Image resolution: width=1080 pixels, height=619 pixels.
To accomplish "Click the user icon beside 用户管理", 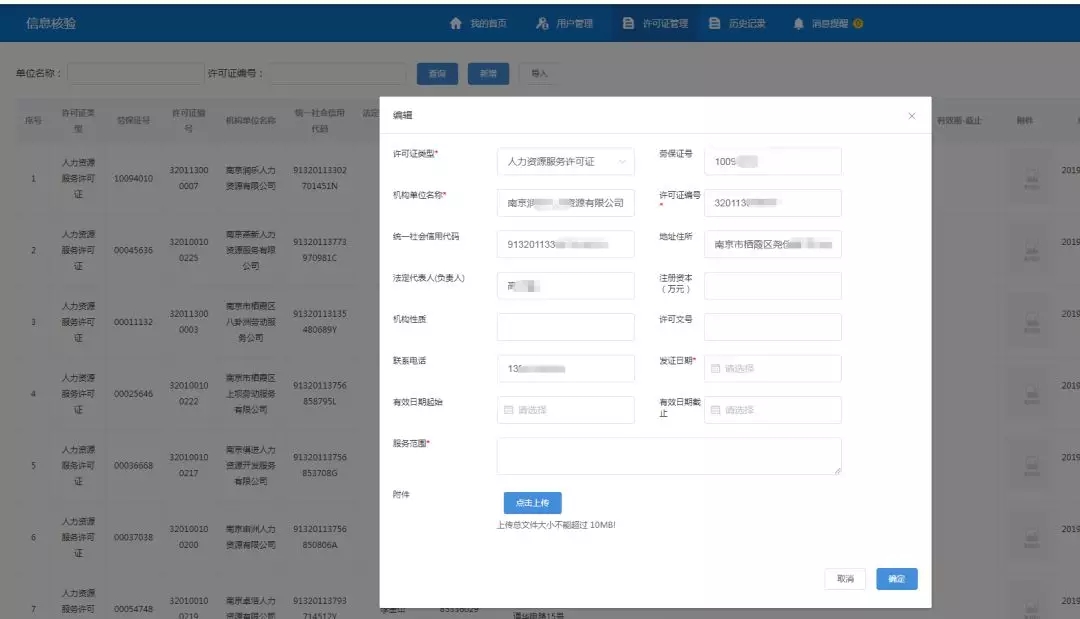I will click(x=542, y=23).
